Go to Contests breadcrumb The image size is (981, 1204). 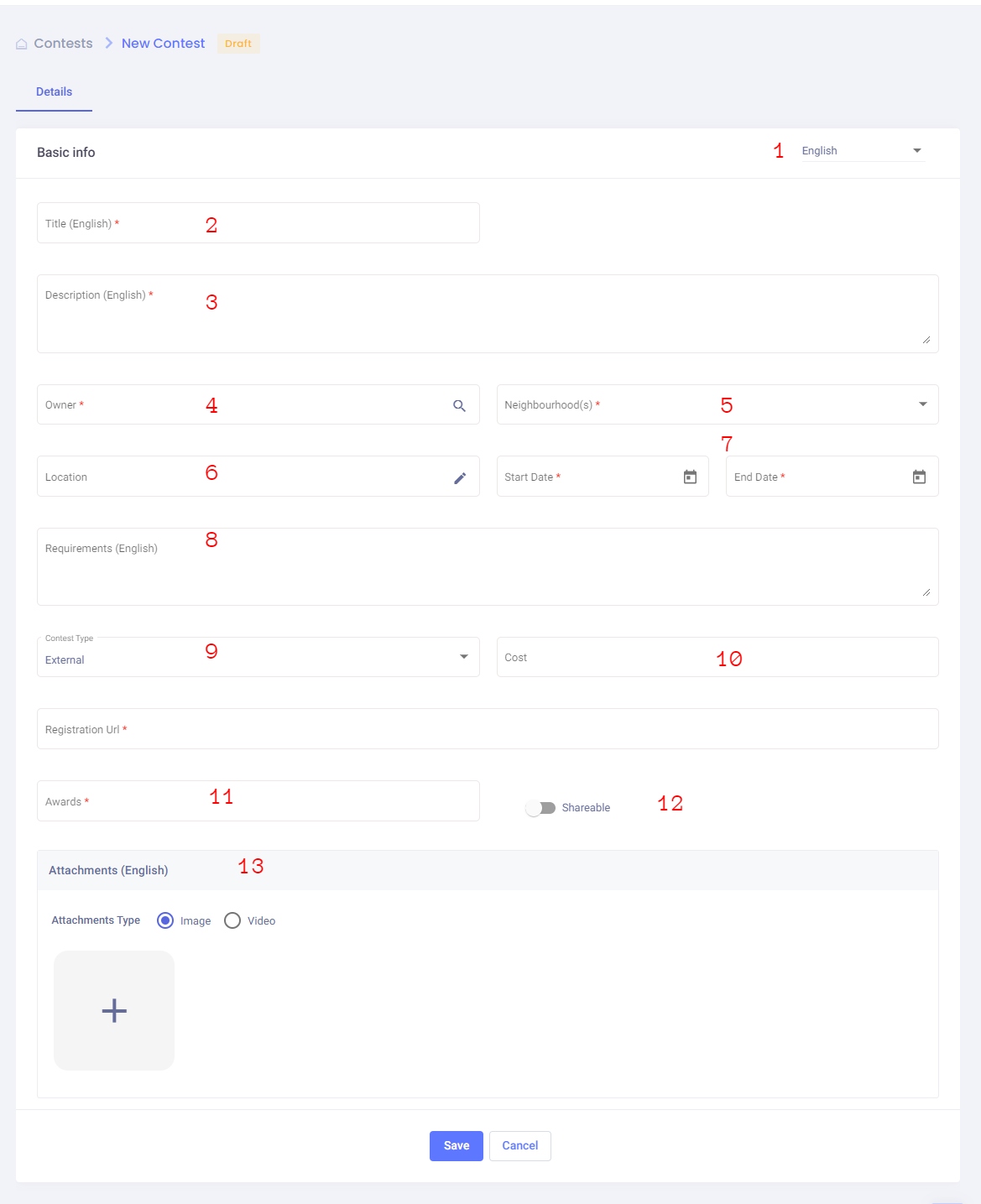point(63,44)
